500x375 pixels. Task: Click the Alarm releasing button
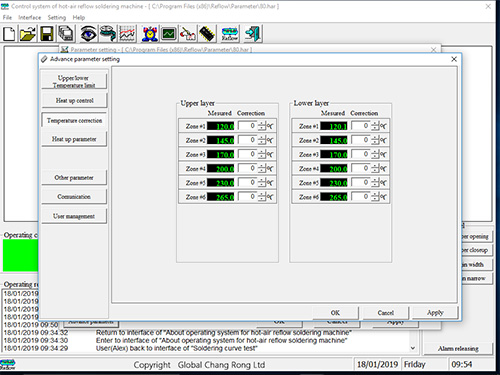(458, 349)
